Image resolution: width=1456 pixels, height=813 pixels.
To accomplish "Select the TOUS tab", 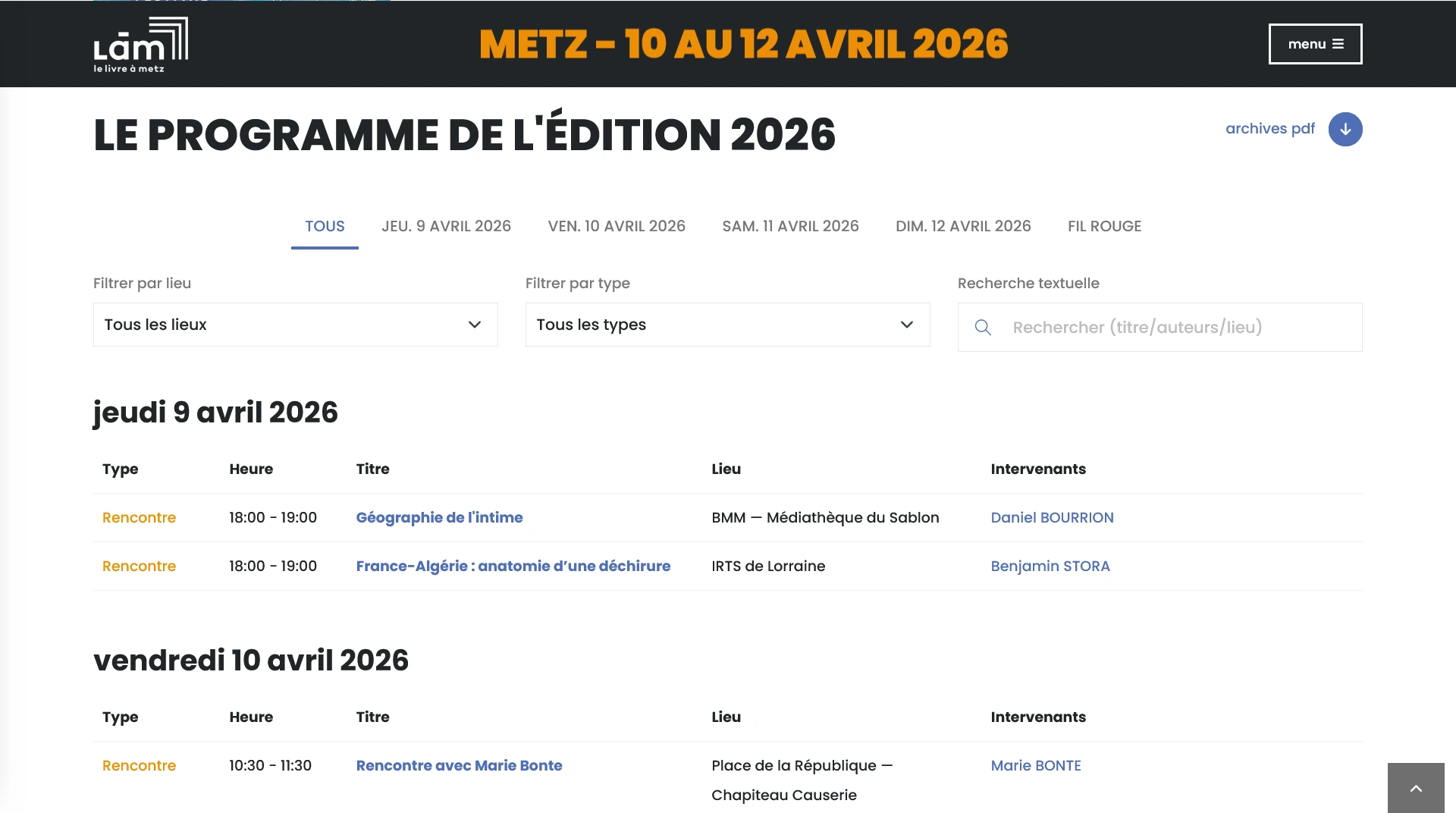I will [x=325, y=226].
